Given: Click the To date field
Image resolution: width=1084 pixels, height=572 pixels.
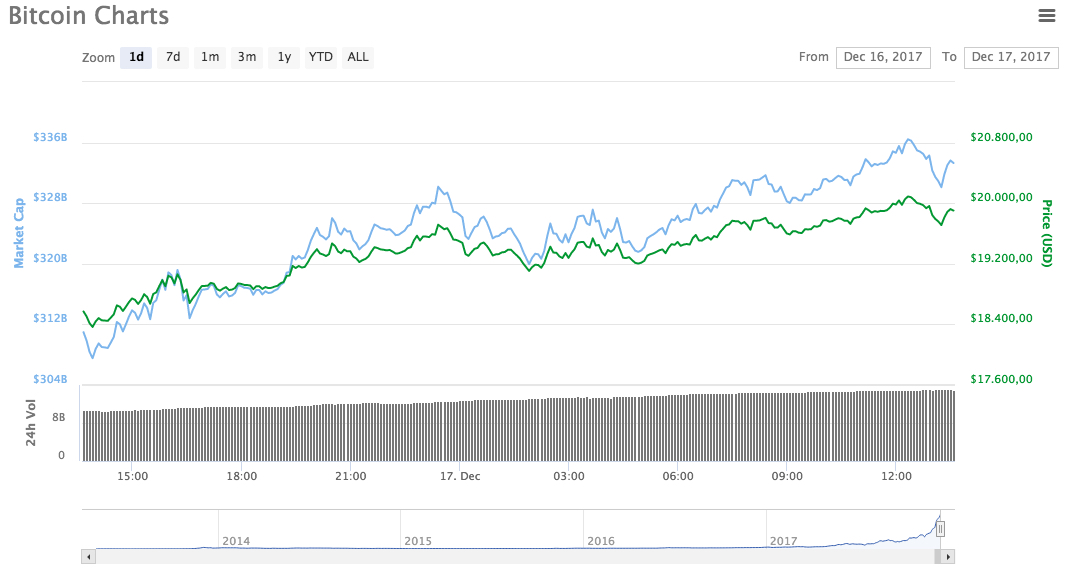Looking at the screenshot, I should 1011,57.
